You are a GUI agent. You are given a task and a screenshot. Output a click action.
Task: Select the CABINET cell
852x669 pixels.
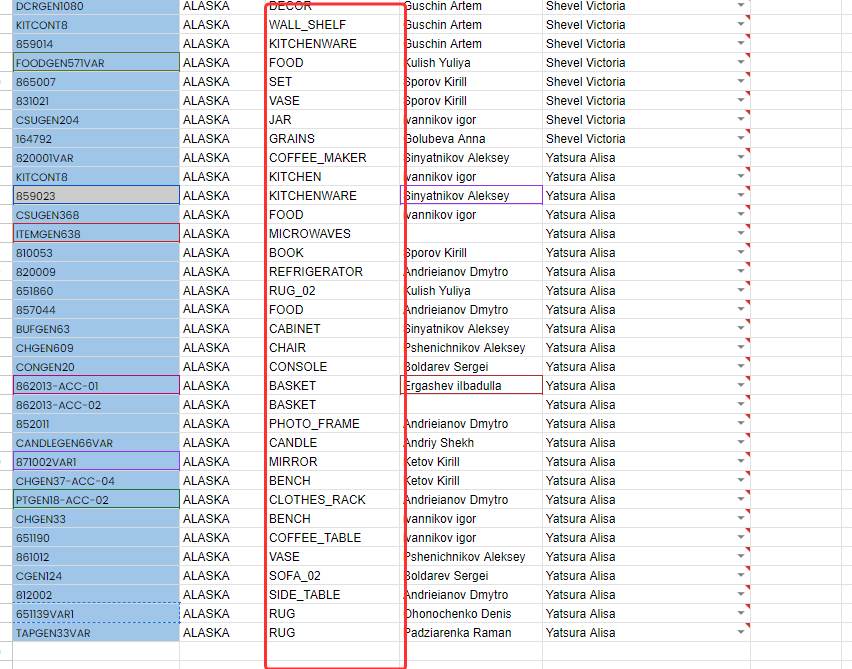click(332, 329)
